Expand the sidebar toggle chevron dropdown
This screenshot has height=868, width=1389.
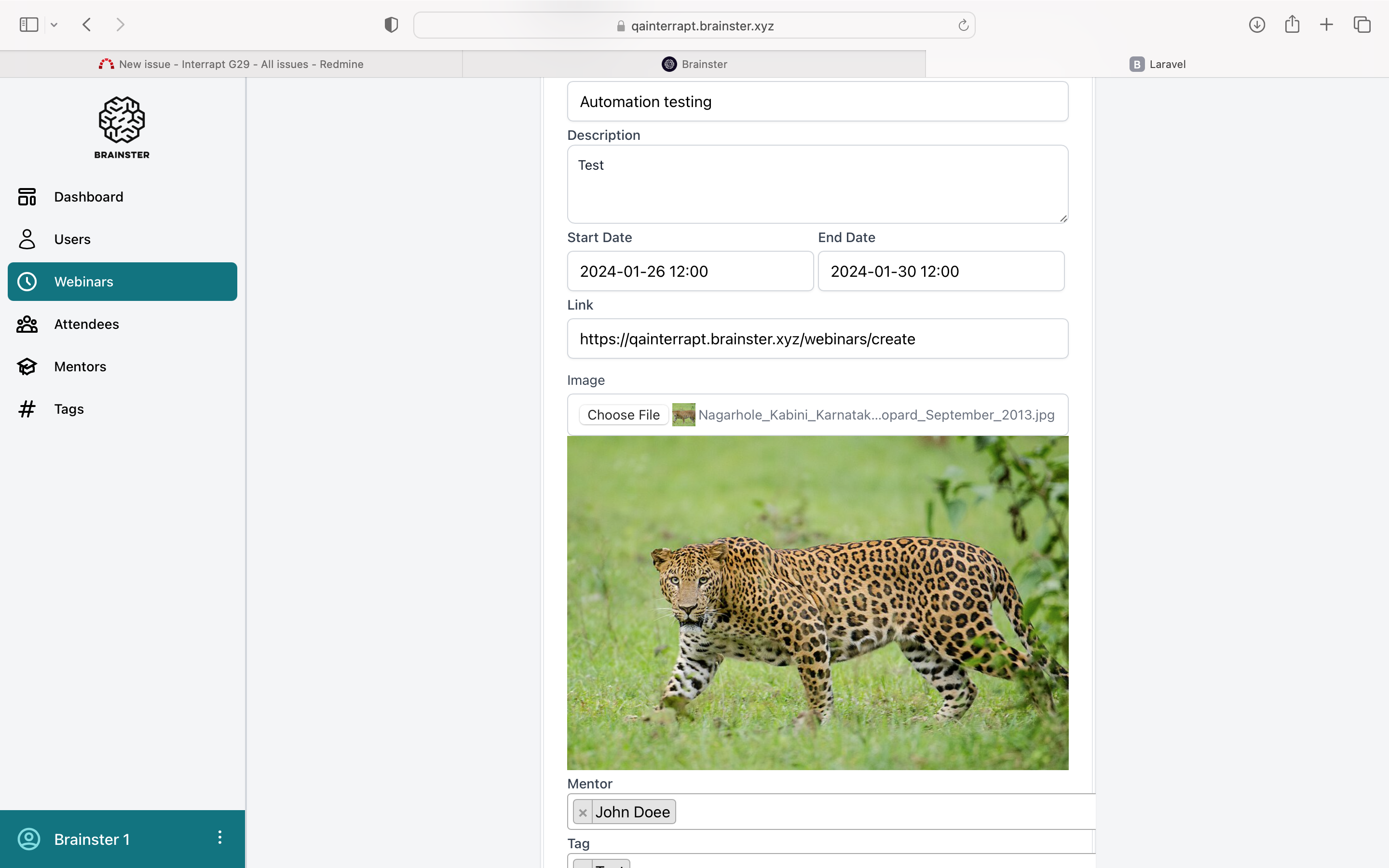pyautogui.click(x=54, y=25)
